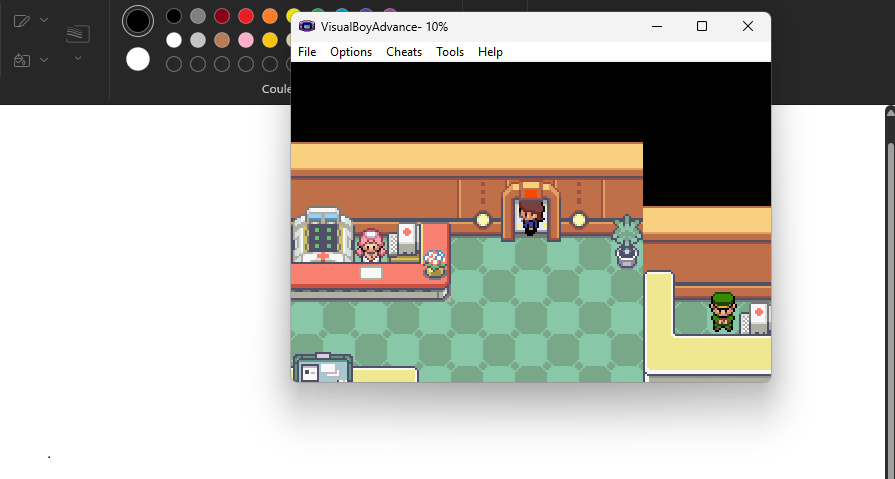895x479 pixels.
Task: Pick the light gray swatch in Paint palette
Action: 198,40
